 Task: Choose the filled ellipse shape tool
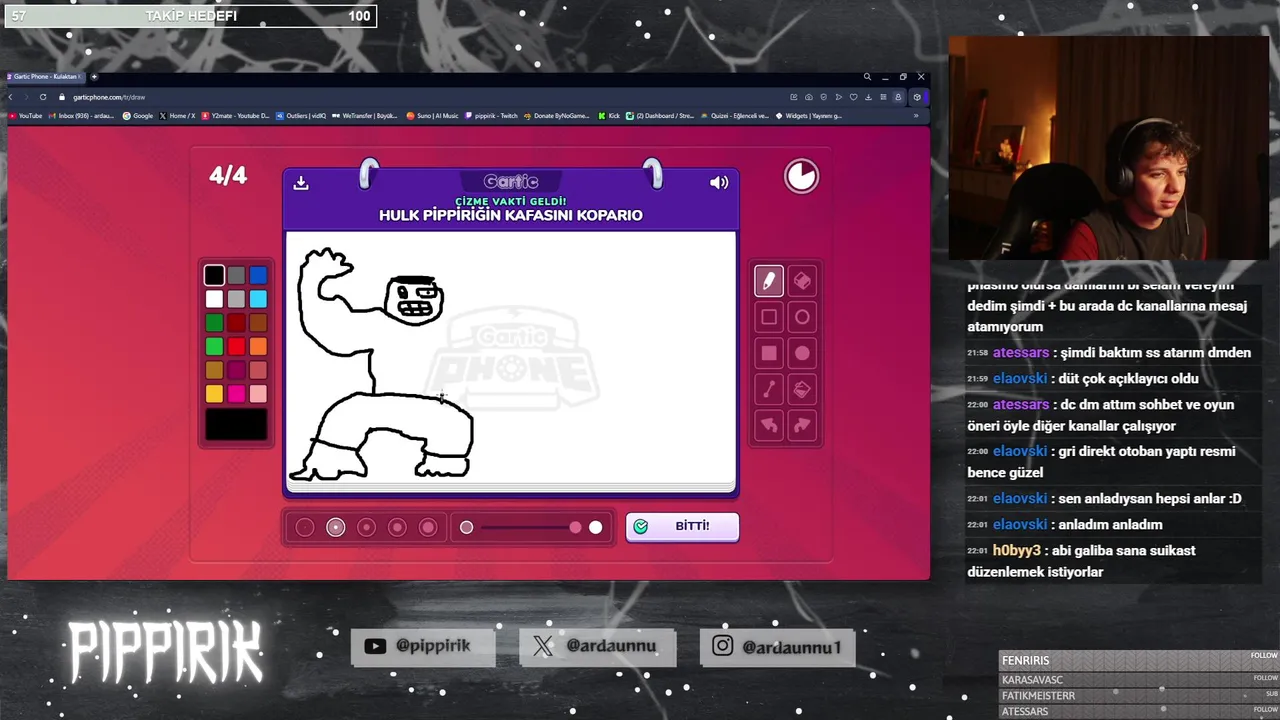tap(802, 353)
